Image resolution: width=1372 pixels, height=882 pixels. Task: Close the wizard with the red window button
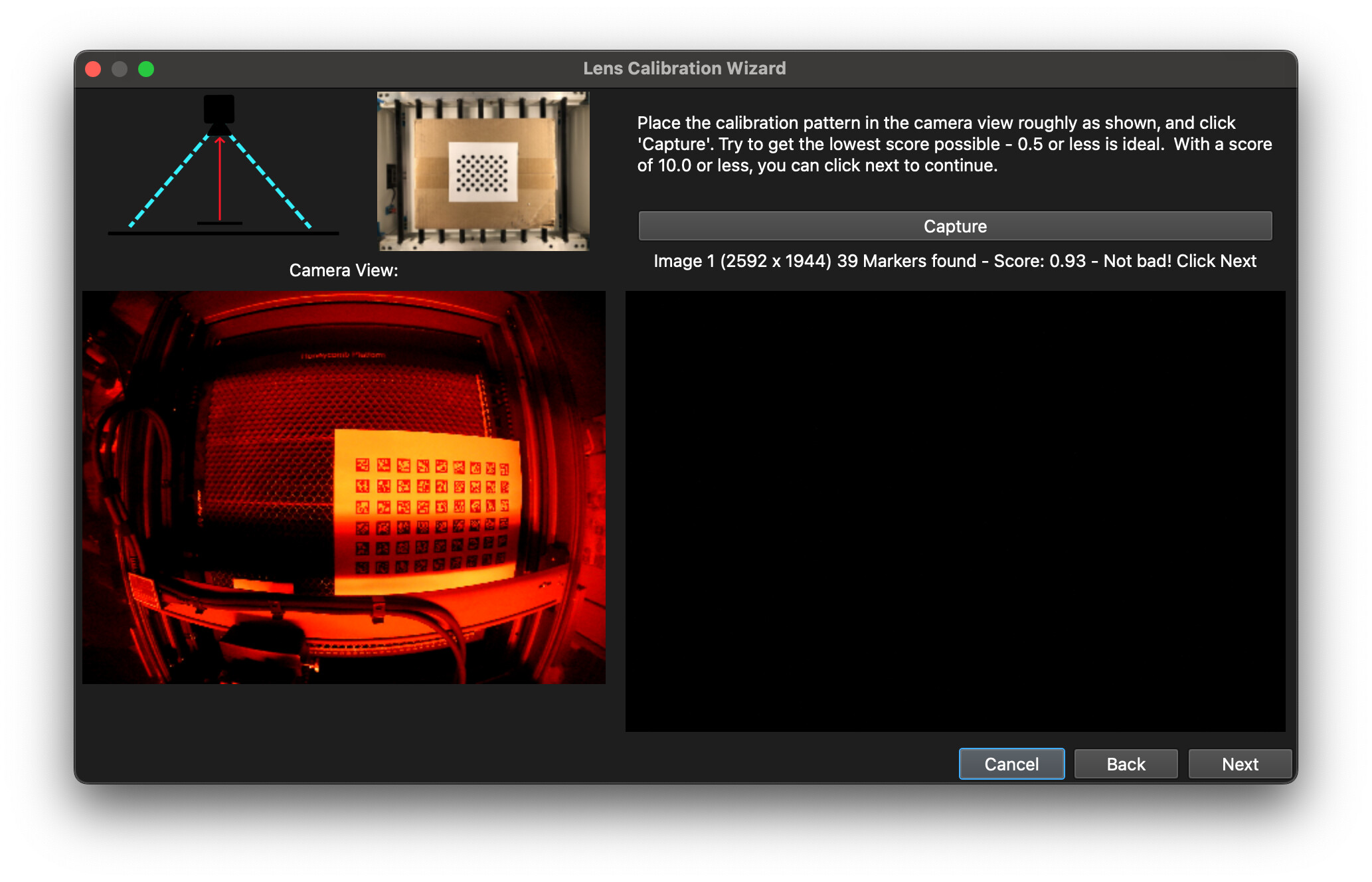(94, 69)
